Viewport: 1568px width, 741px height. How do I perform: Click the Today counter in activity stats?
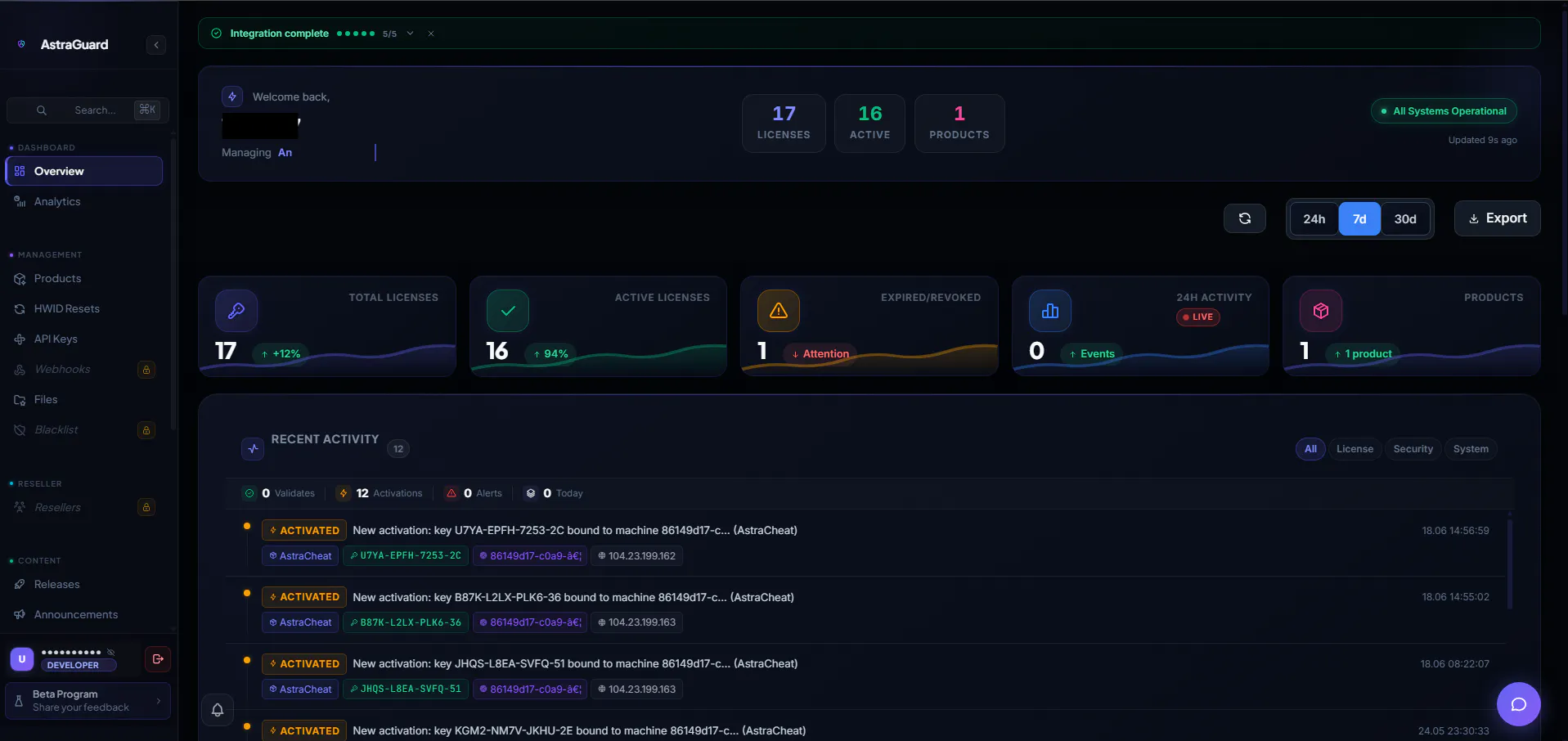(554, 493)
